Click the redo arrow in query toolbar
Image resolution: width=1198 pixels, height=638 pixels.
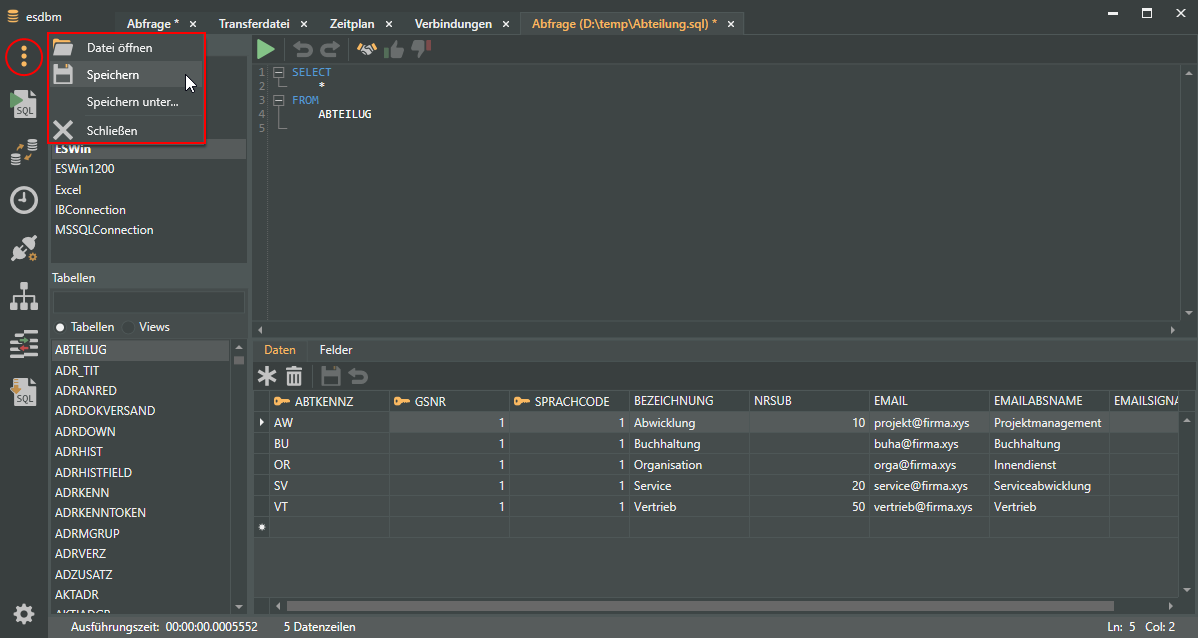330,50
